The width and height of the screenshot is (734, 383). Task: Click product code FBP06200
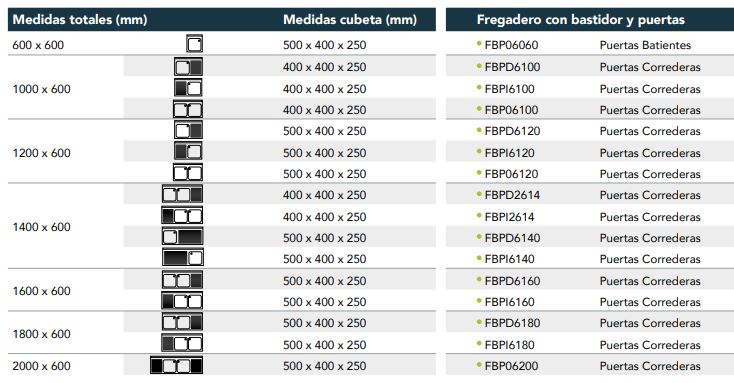coord(511,366)
